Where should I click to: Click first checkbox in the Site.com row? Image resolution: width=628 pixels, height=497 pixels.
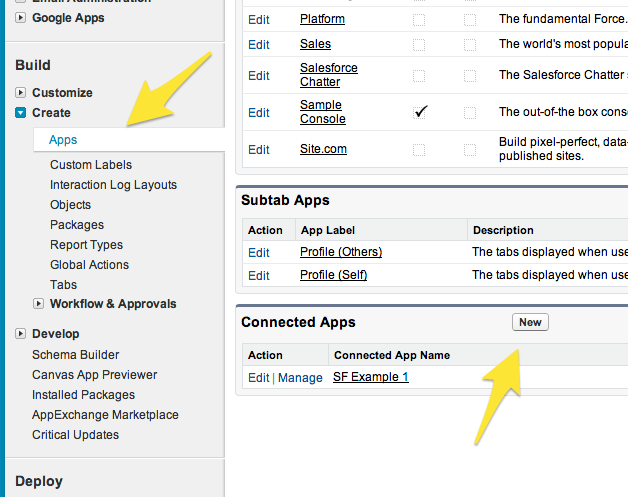coord(419,150)
